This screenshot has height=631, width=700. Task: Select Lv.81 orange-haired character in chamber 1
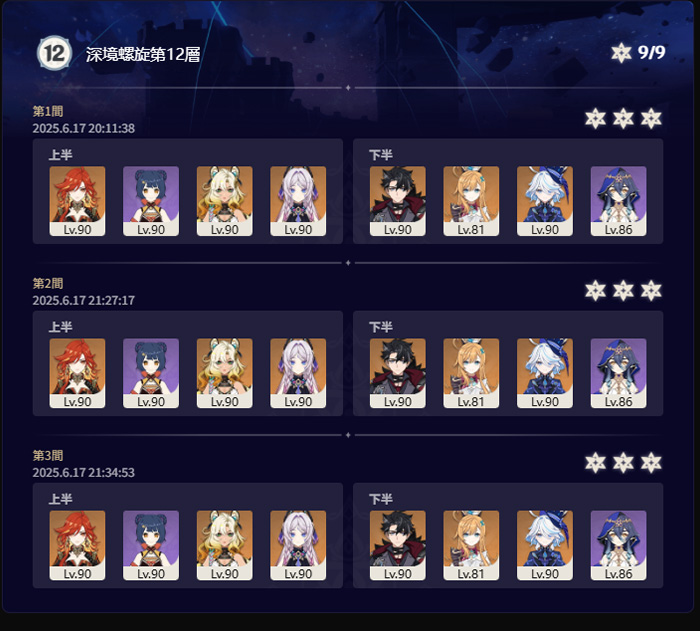point(471,201)
